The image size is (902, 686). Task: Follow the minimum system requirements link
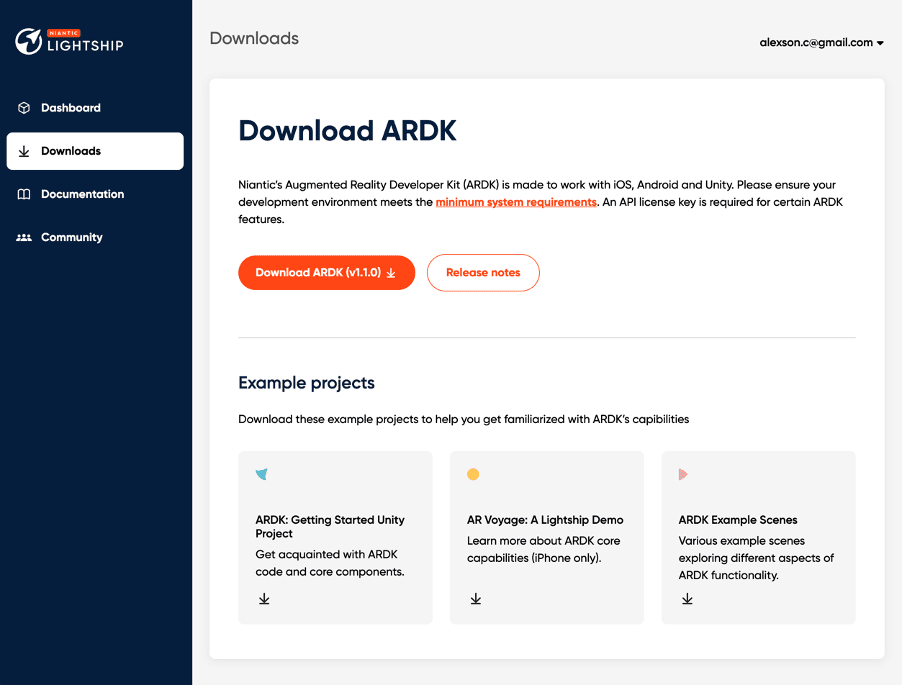click(516, 202)
